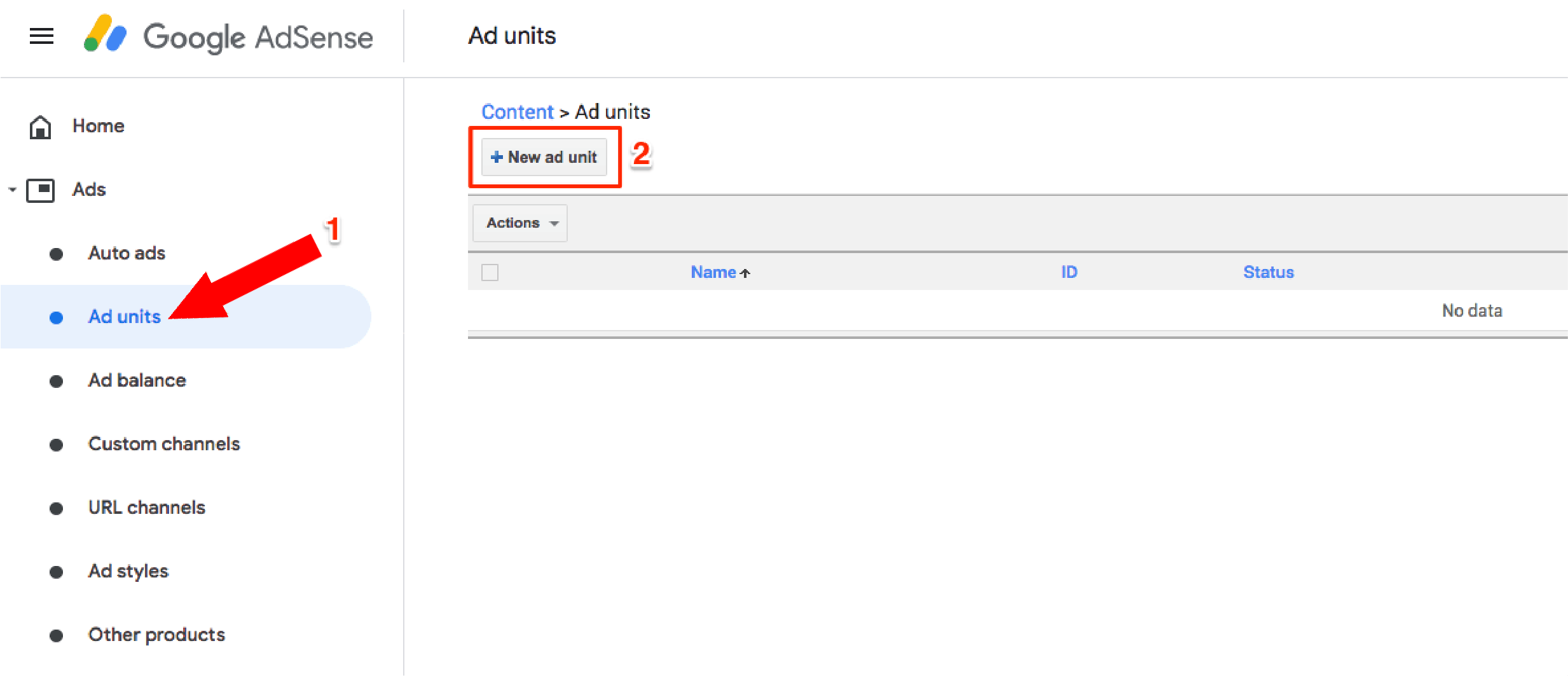Click the blue bullet beside Ad units
The width and height of the screenshot is (1568, 676).
56,317
